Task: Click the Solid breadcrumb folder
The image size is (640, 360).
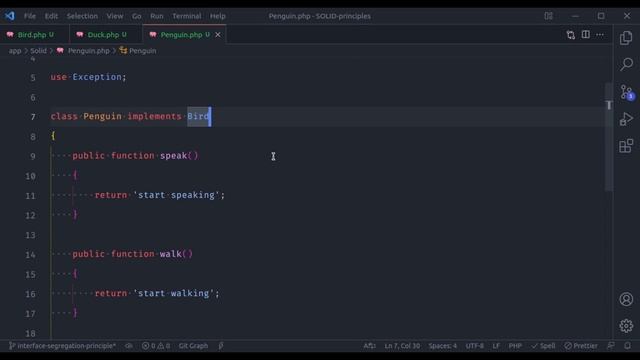Action: 38,51
